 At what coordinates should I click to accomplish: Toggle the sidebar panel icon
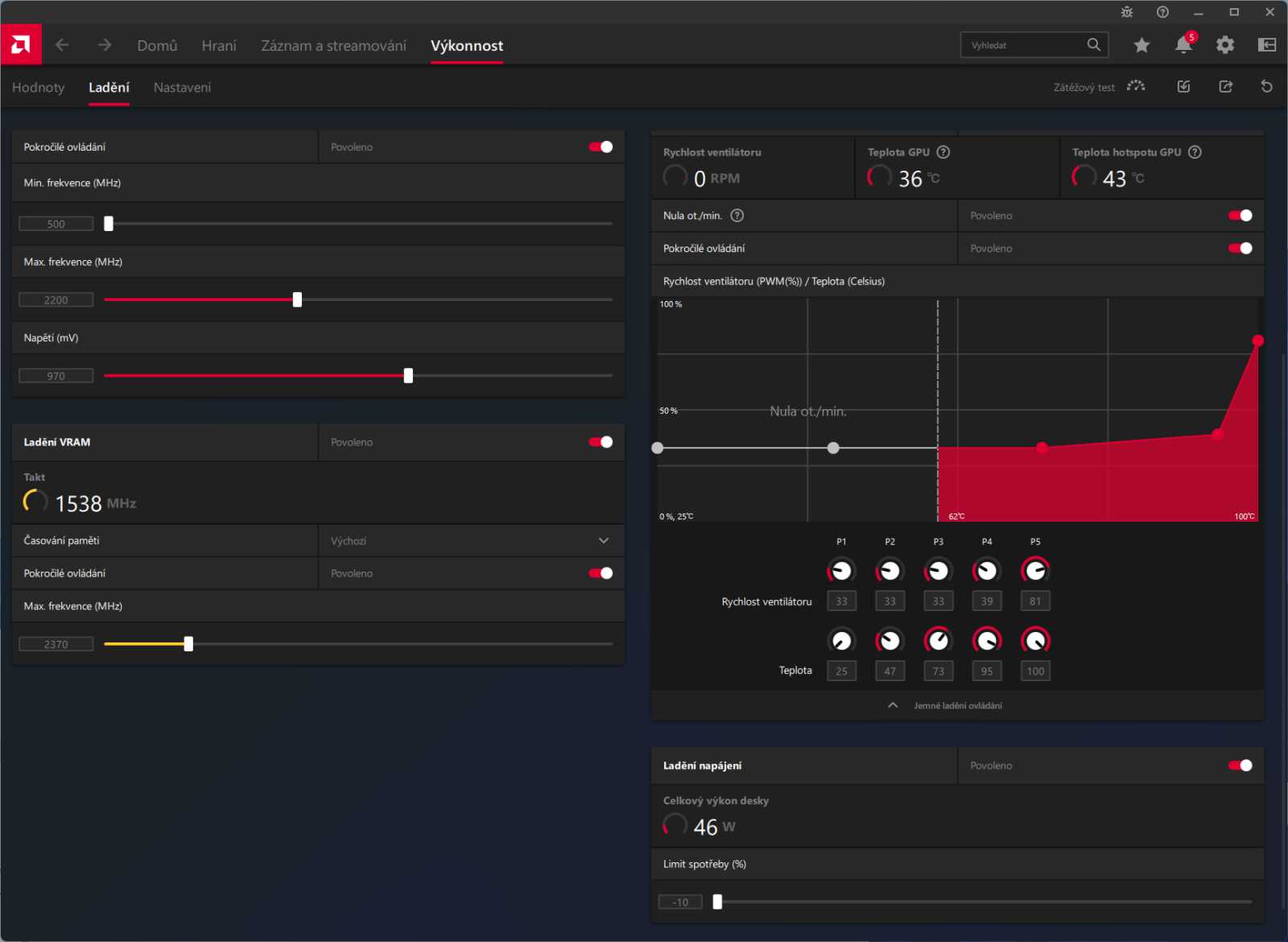click(x=1267, y=45)
